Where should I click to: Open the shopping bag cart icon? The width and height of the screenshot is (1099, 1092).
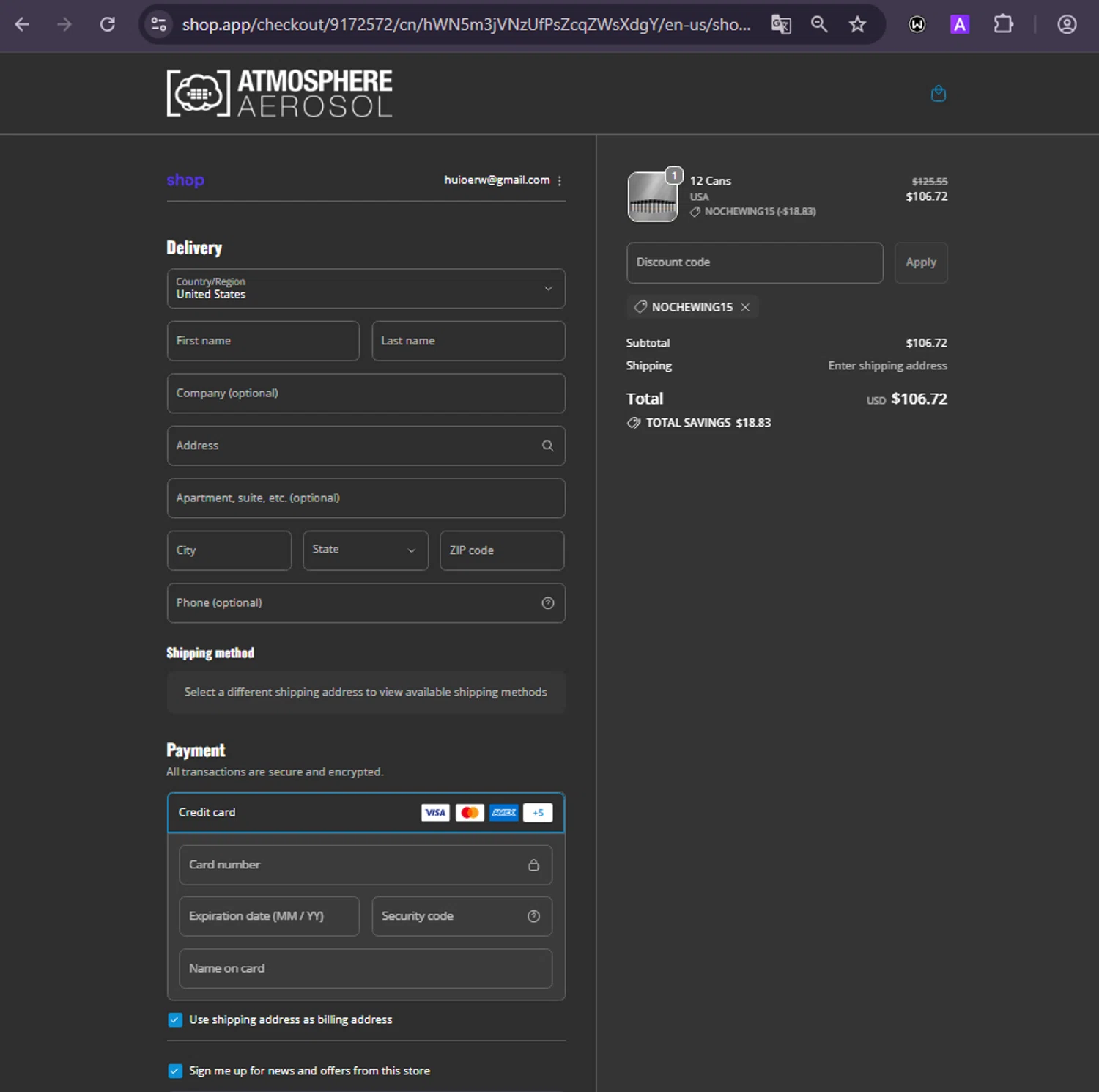[x=938, y=93]
